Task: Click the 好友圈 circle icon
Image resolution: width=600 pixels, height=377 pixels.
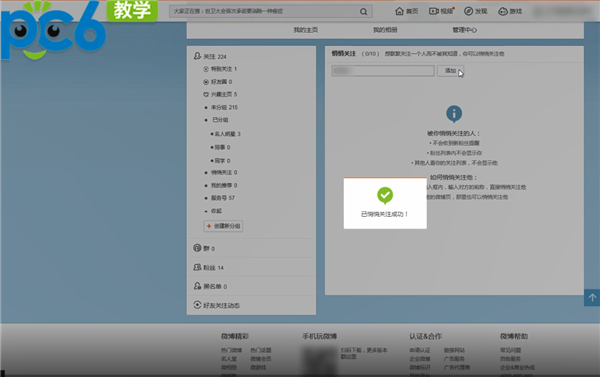Action: pos(206,82)
